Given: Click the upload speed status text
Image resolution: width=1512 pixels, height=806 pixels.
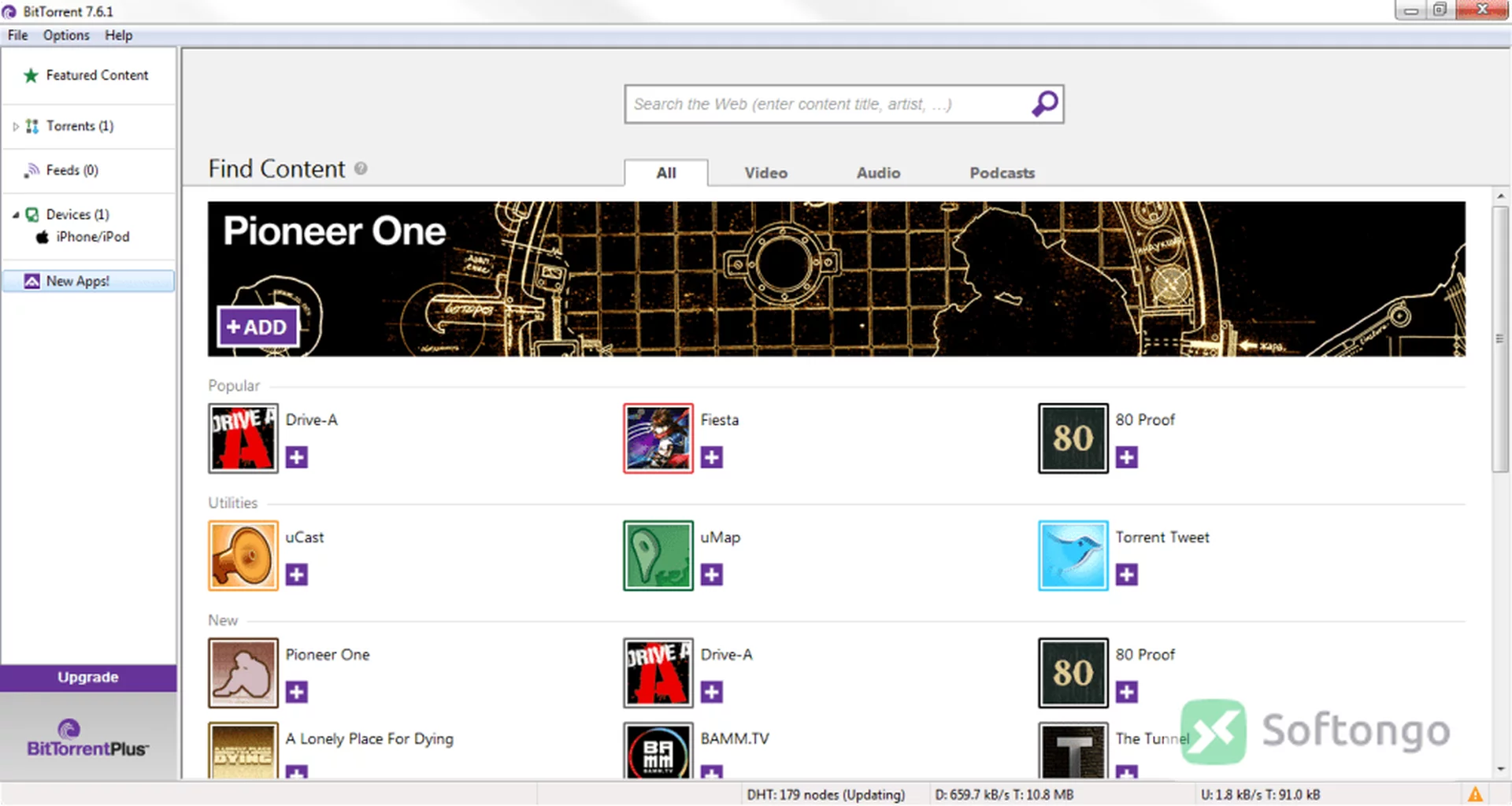Looking at the screenshot, I should click(1260, 794).
